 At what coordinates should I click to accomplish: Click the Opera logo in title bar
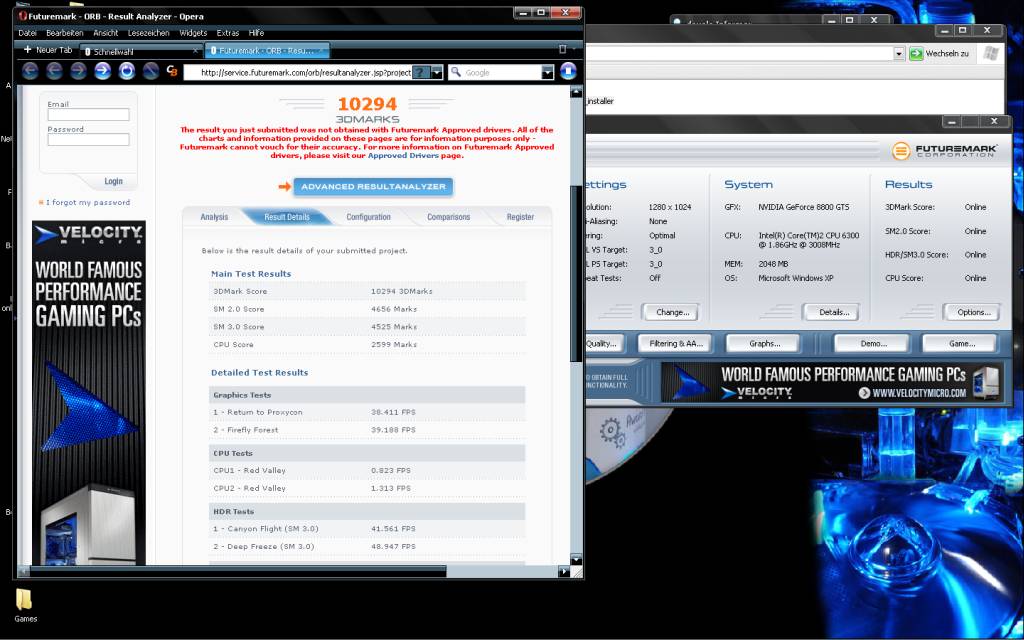click(x=24, y=16)
